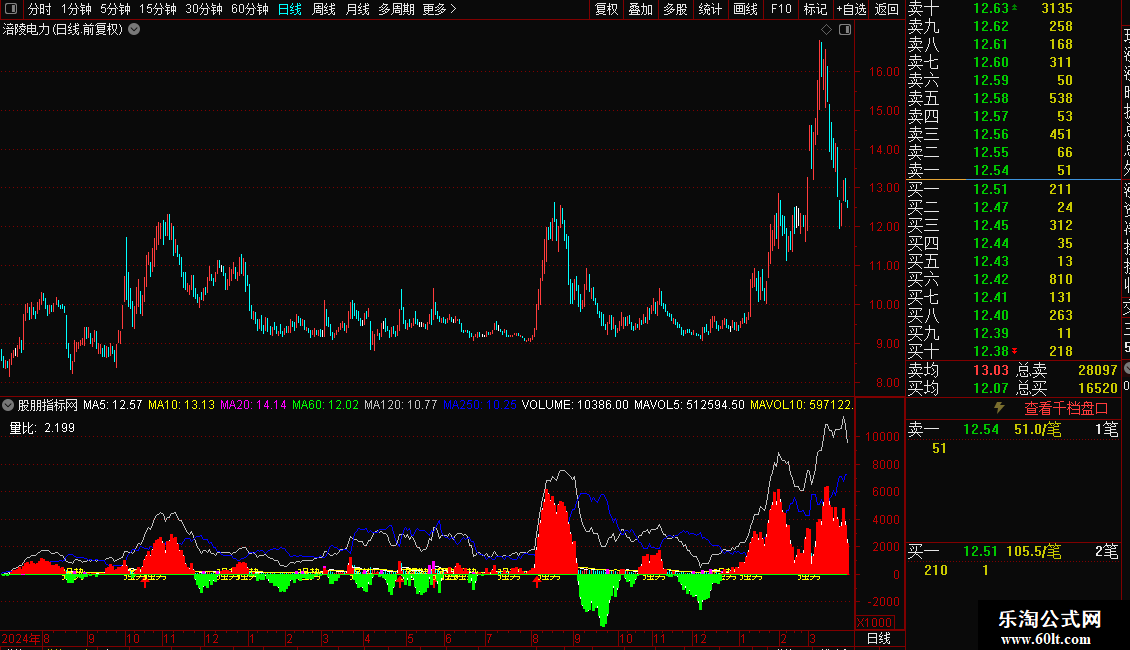Open the 查看千档盘口 link
Screen dimensions: 1130x650
pos(1066,408)
